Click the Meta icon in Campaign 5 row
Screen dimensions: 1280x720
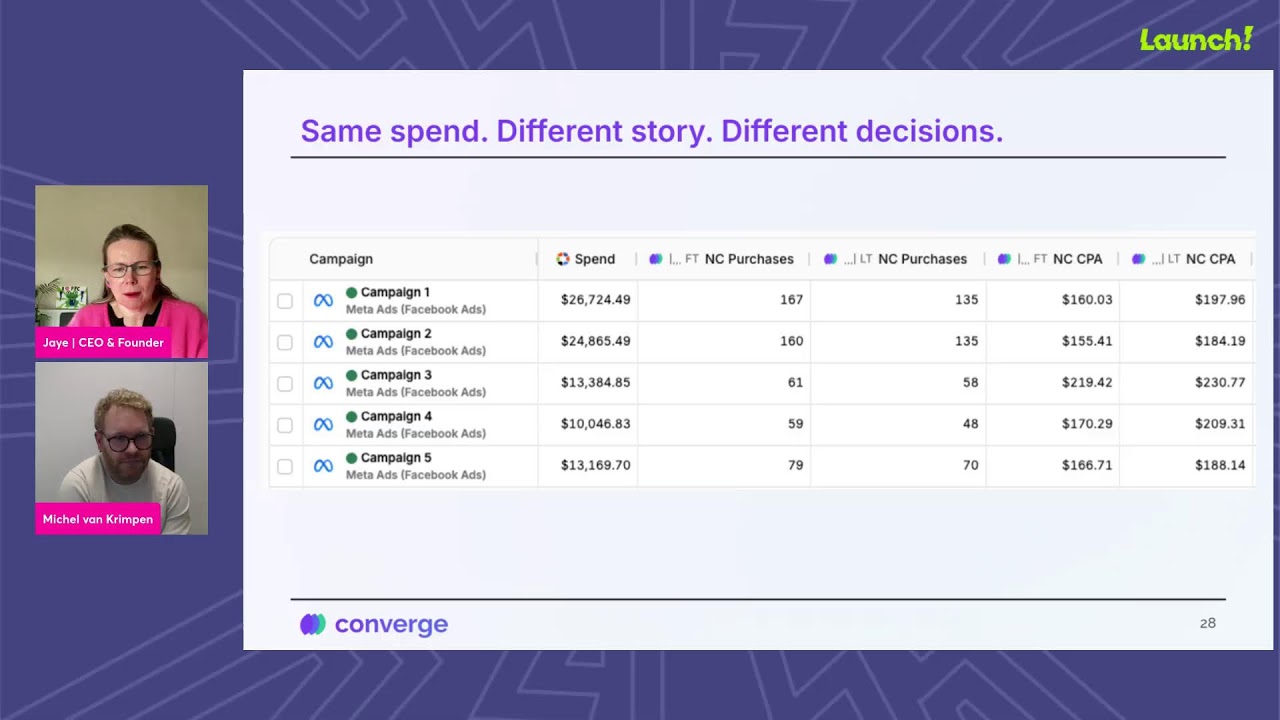323,466
